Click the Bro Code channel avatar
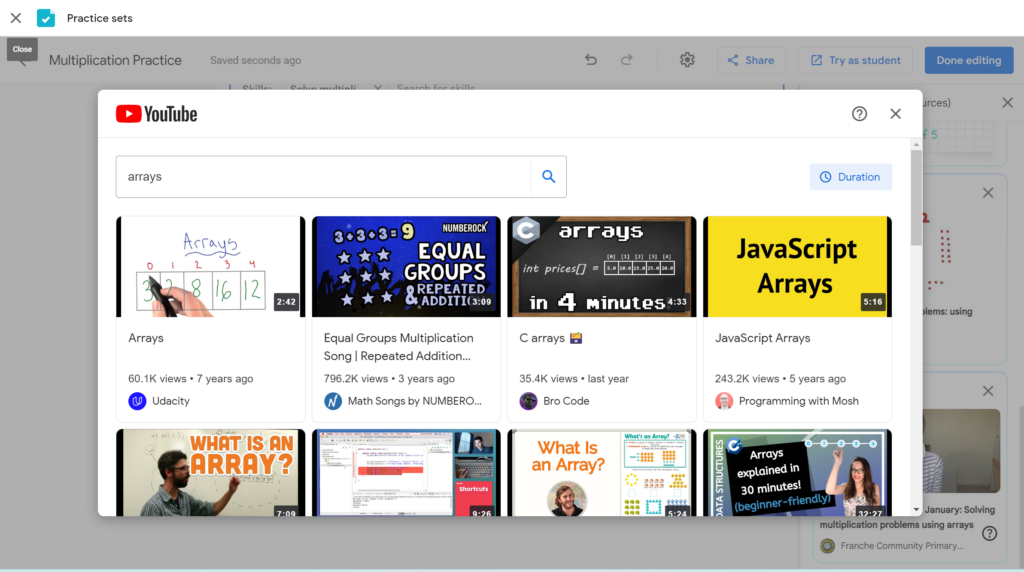The image size is (1024, 572). (528, 401)
